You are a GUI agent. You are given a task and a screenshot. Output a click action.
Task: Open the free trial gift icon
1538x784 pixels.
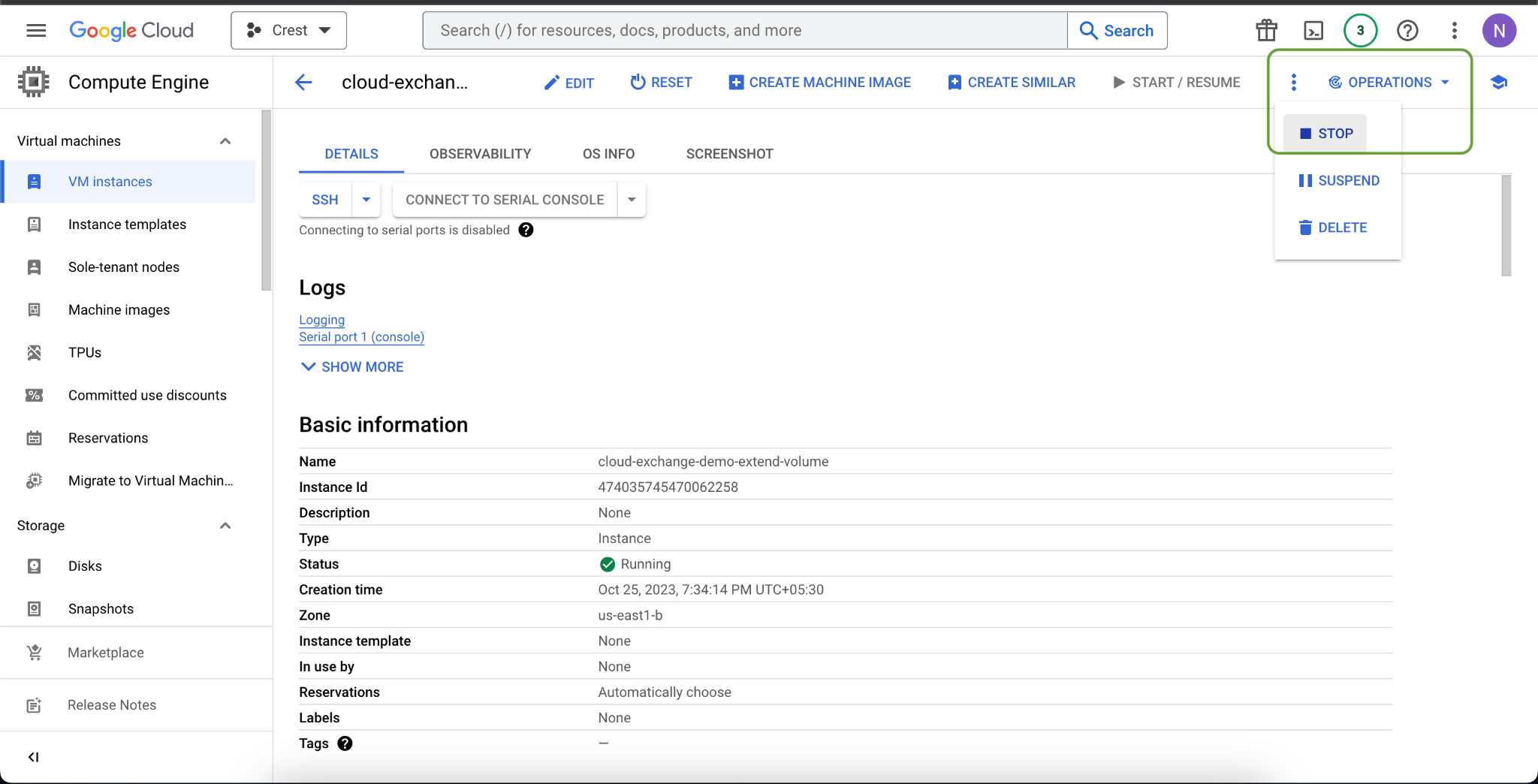1267,30
